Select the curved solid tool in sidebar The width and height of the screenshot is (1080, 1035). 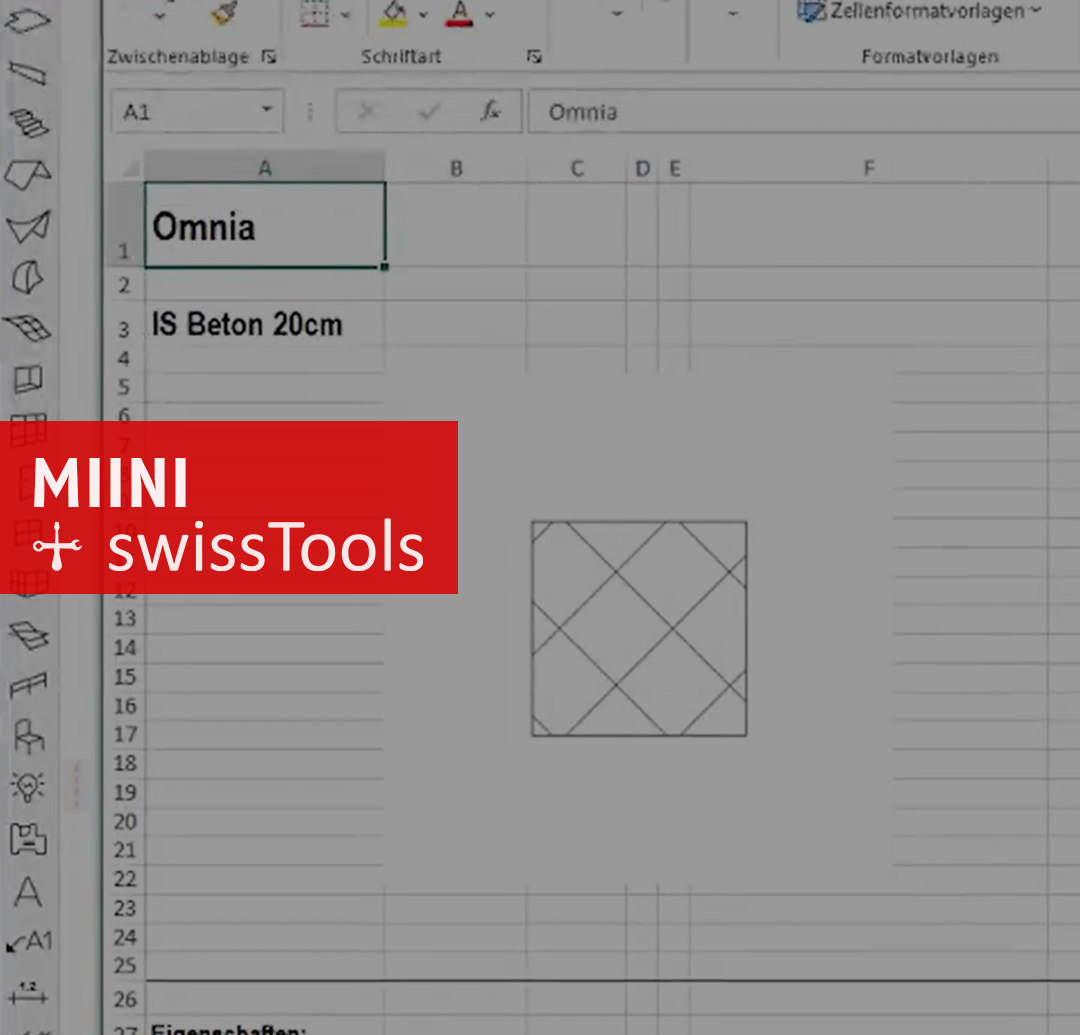[28, 278]
